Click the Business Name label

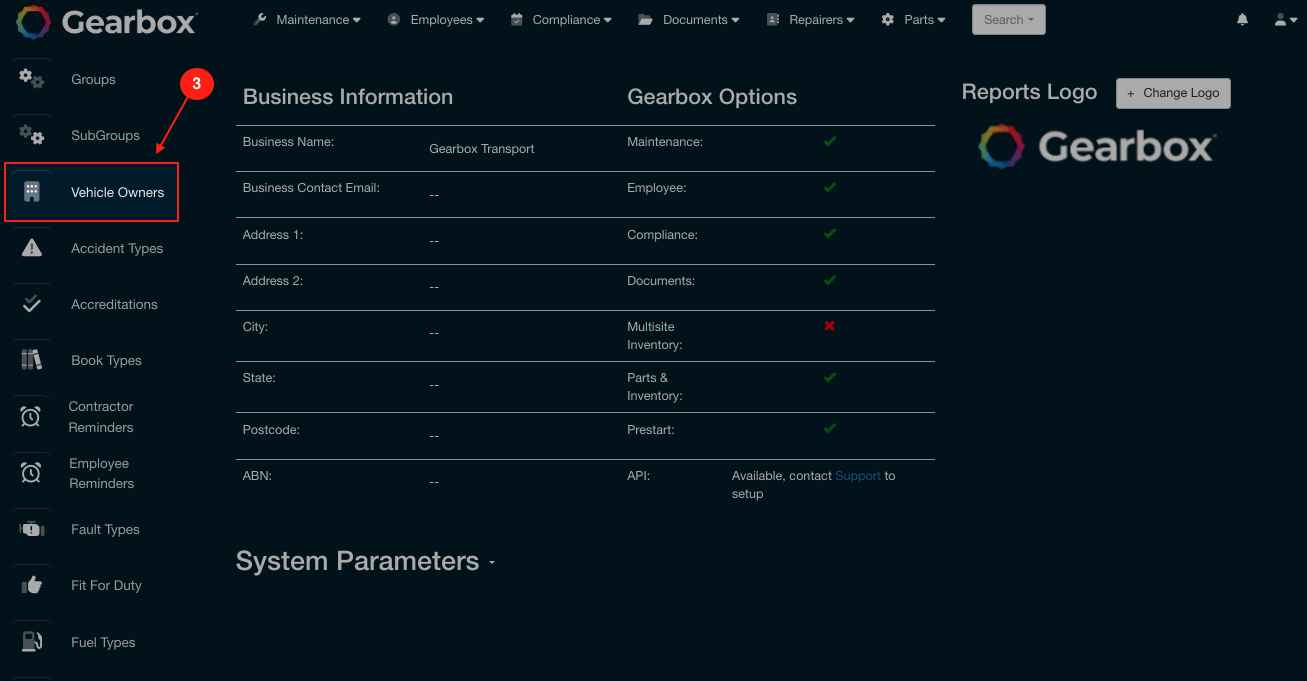[x=288, y=142]
